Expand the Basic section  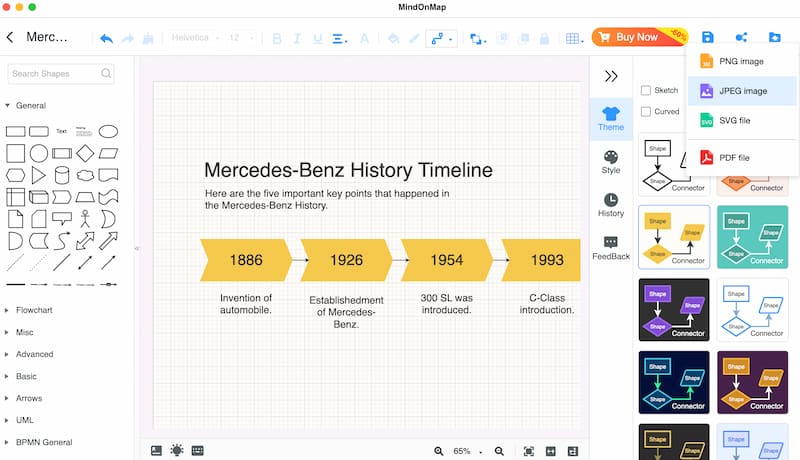coord(7,376)
